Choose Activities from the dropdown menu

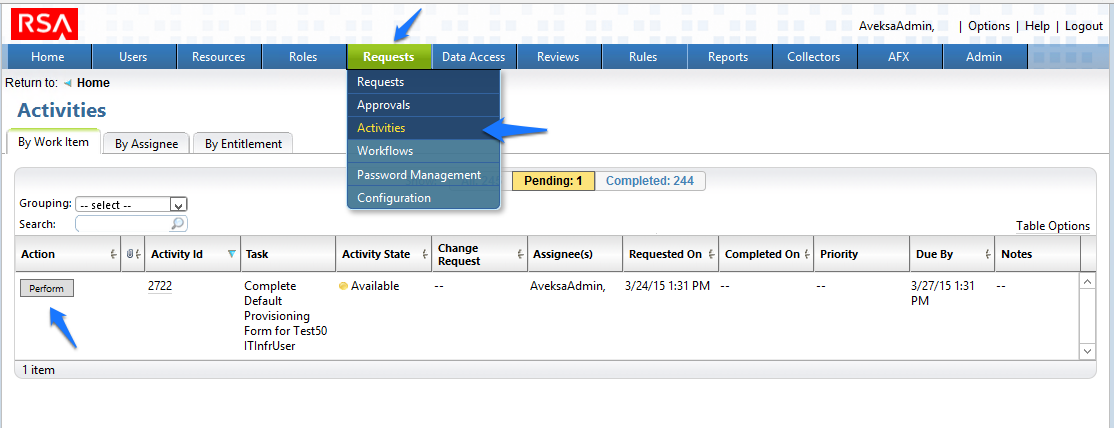[x=424, y=128]
